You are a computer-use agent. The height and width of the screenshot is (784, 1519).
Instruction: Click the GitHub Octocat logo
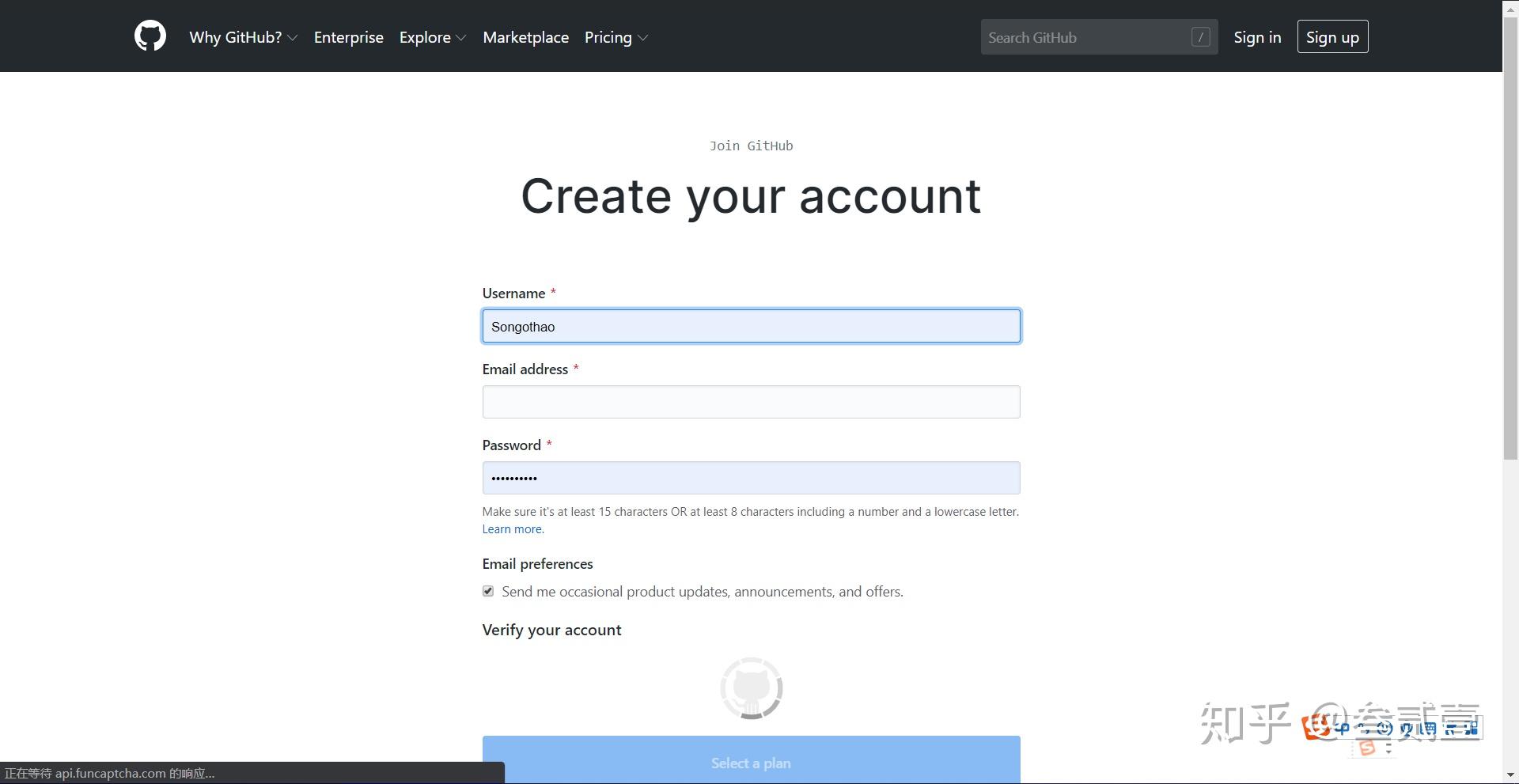click(150, 36)
